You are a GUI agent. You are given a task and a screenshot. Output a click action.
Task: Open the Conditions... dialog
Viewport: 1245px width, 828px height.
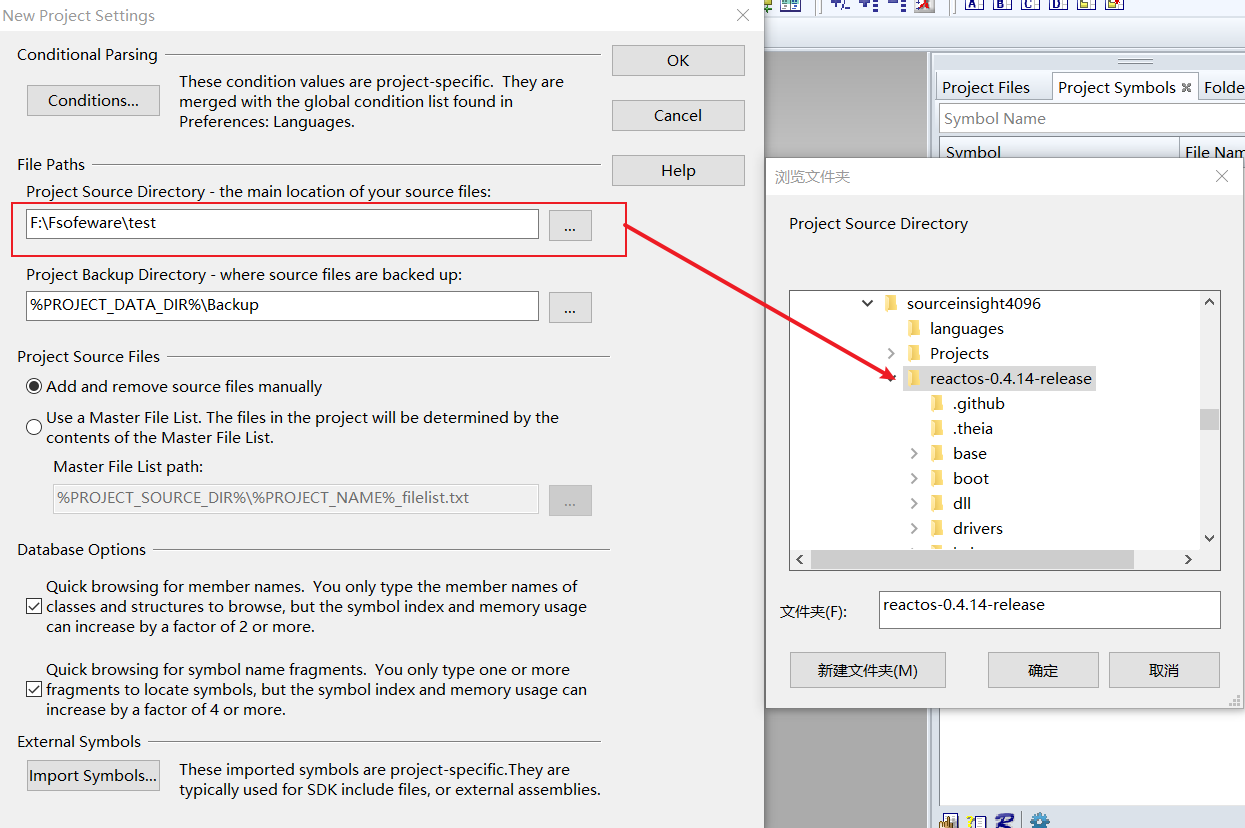point(93,100)
